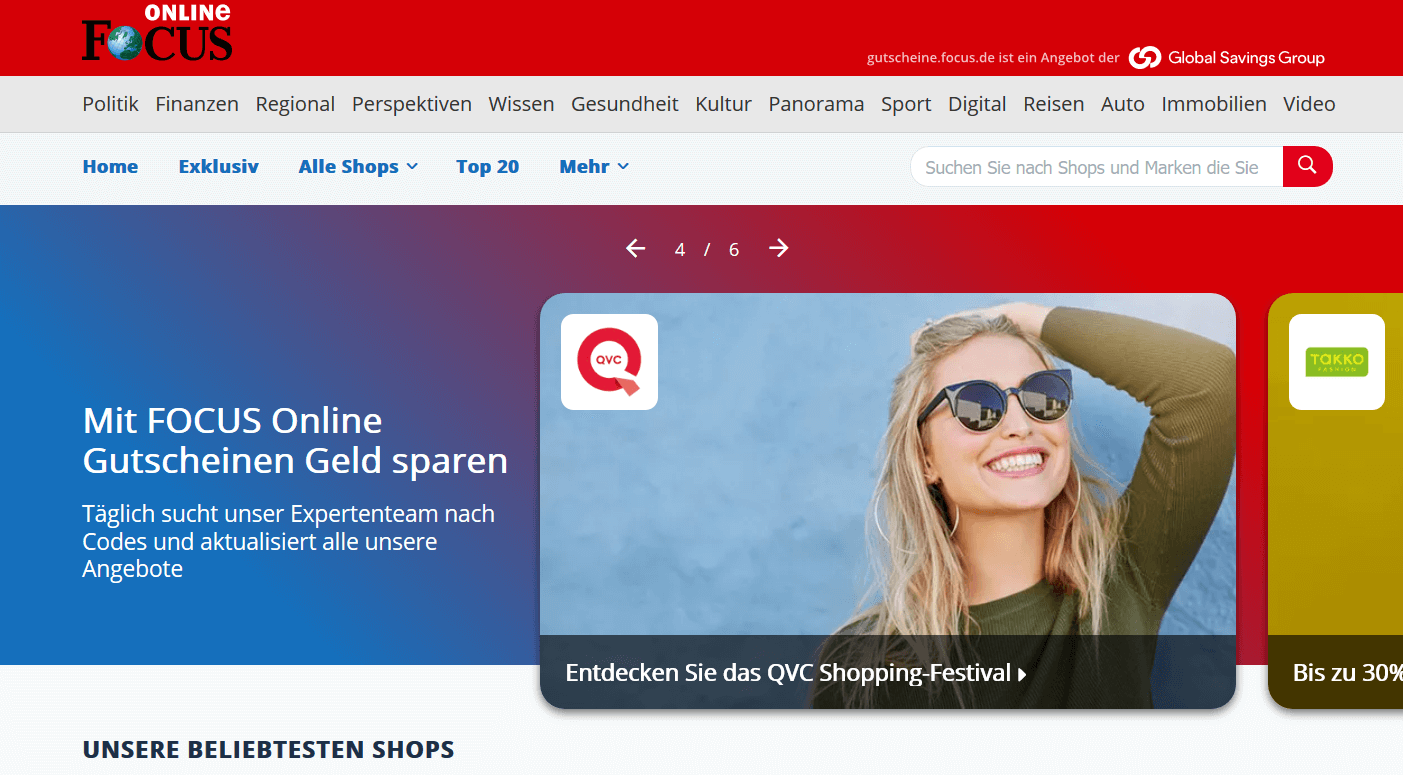The width and height of the screenshot is (1403, 775).
Task: Click the red search magnifier button
Action: [1307, 166]
